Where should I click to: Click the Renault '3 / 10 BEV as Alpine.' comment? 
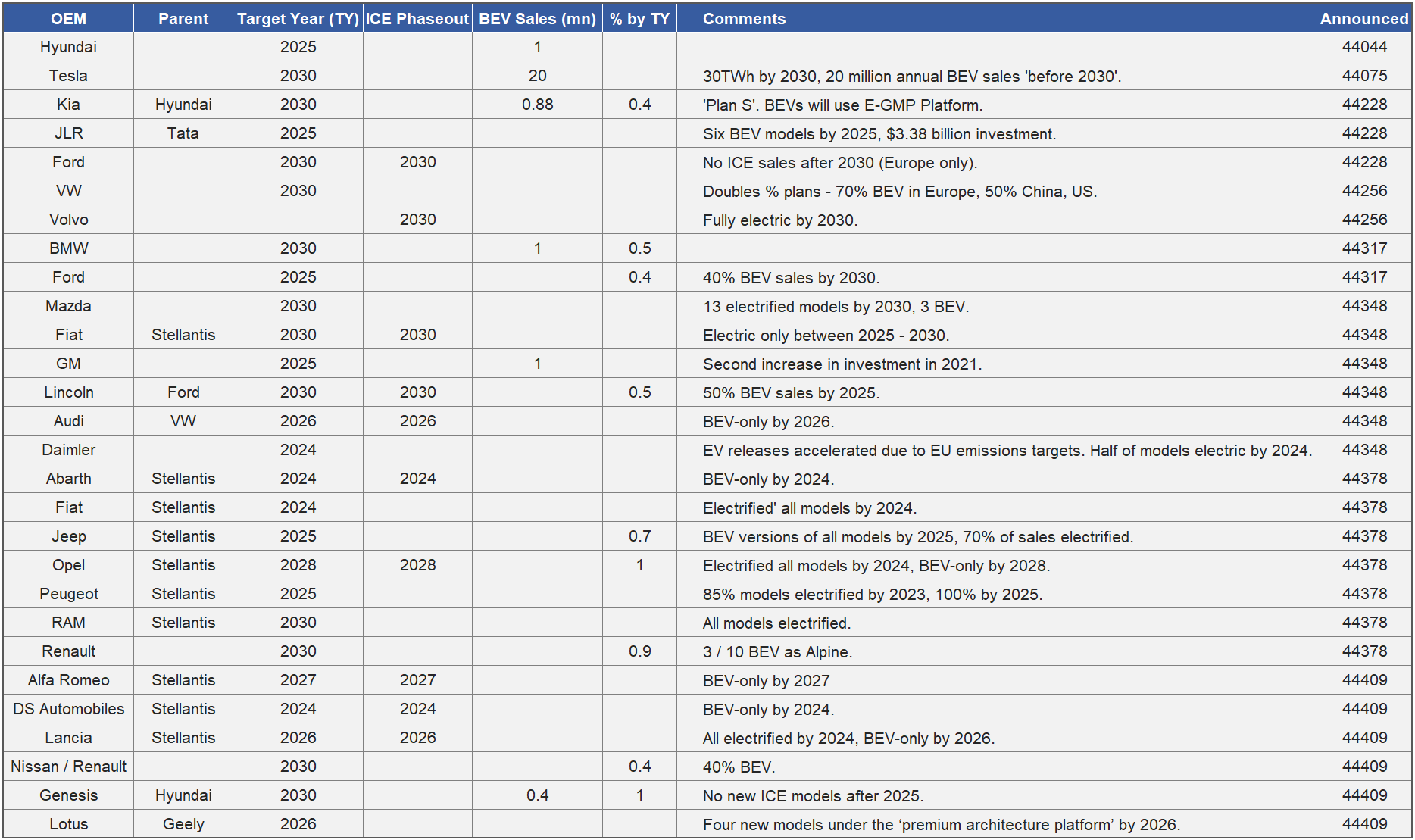click(x=777, y=652)
